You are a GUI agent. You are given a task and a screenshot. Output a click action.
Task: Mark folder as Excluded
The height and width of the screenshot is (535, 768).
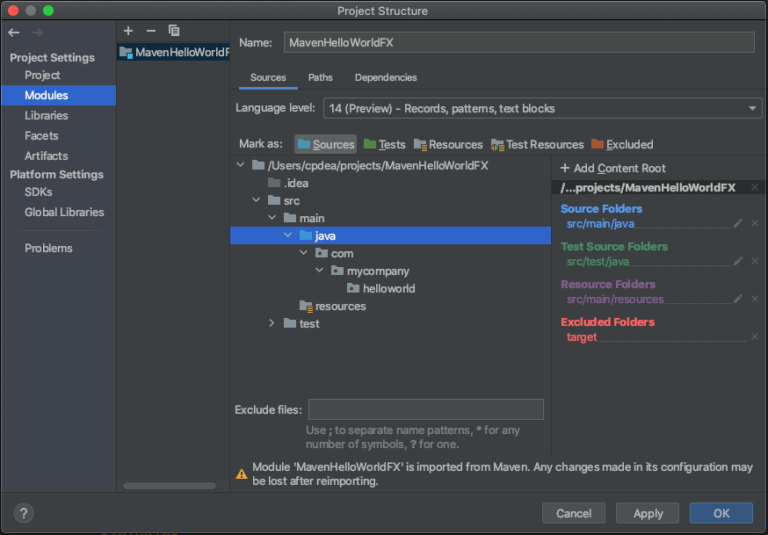(x=622, y=145)
